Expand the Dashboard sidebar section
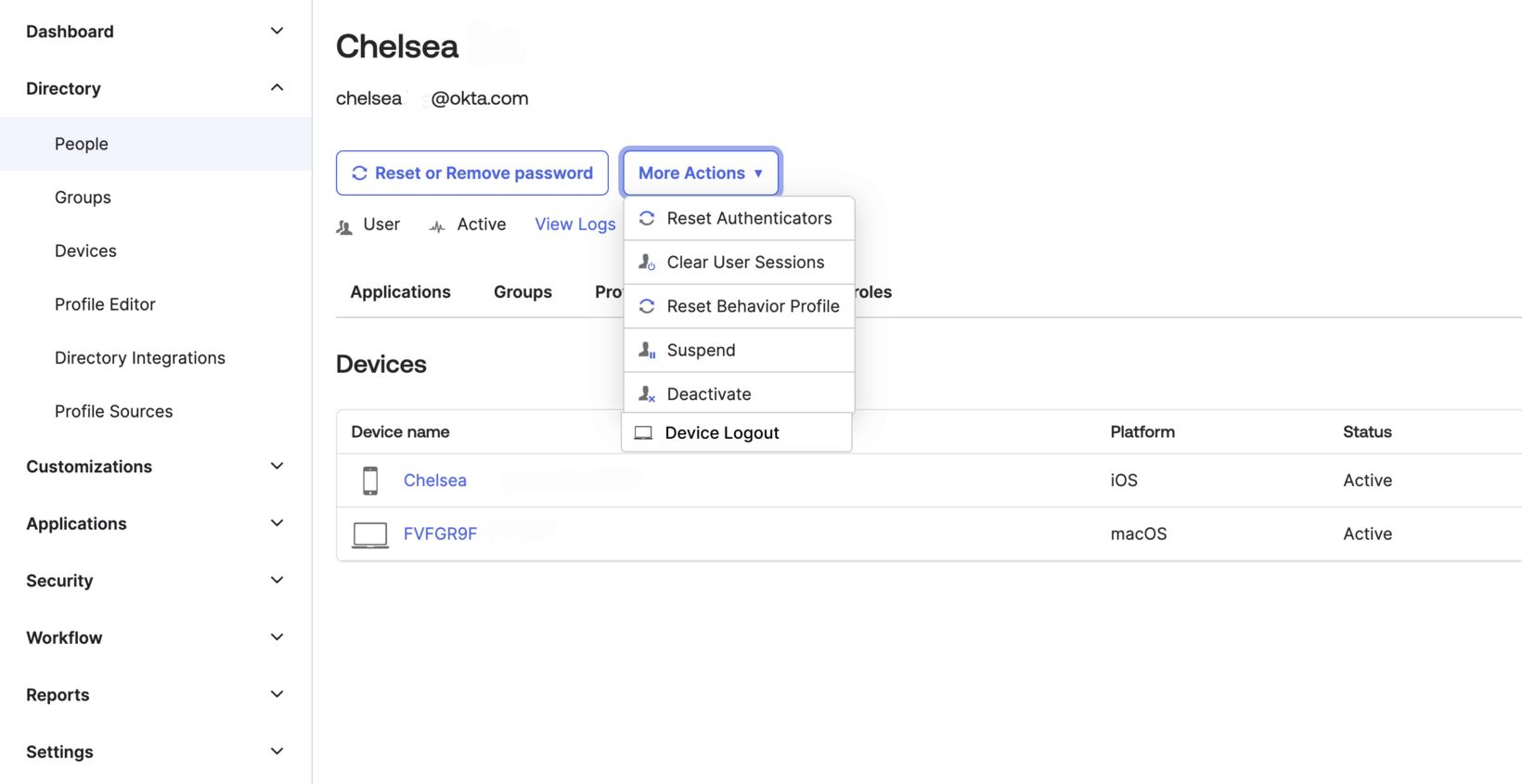This screenshot has height=784, width=1522. point(277,32)
